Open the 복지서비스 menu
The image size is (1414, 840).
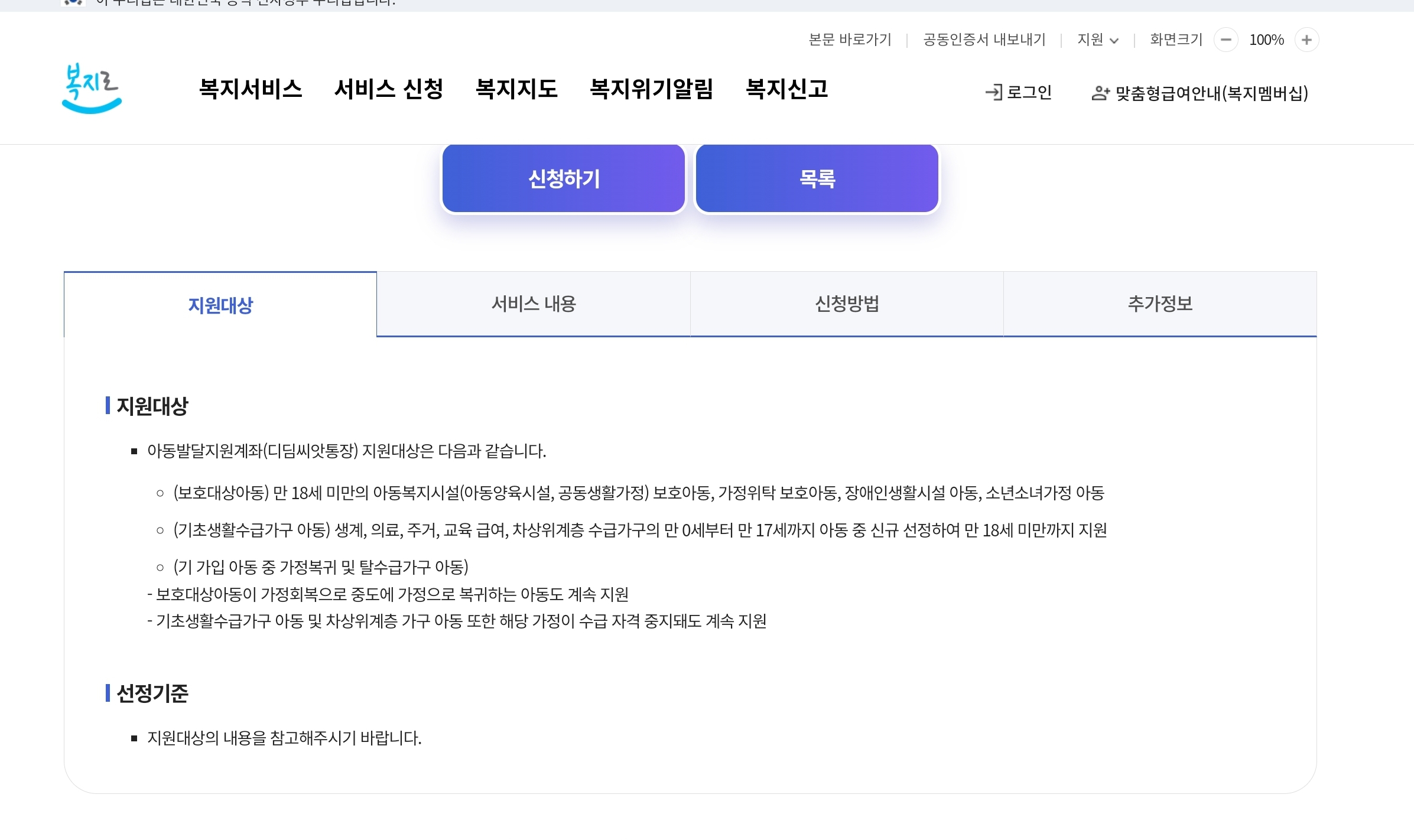point(251,89)
